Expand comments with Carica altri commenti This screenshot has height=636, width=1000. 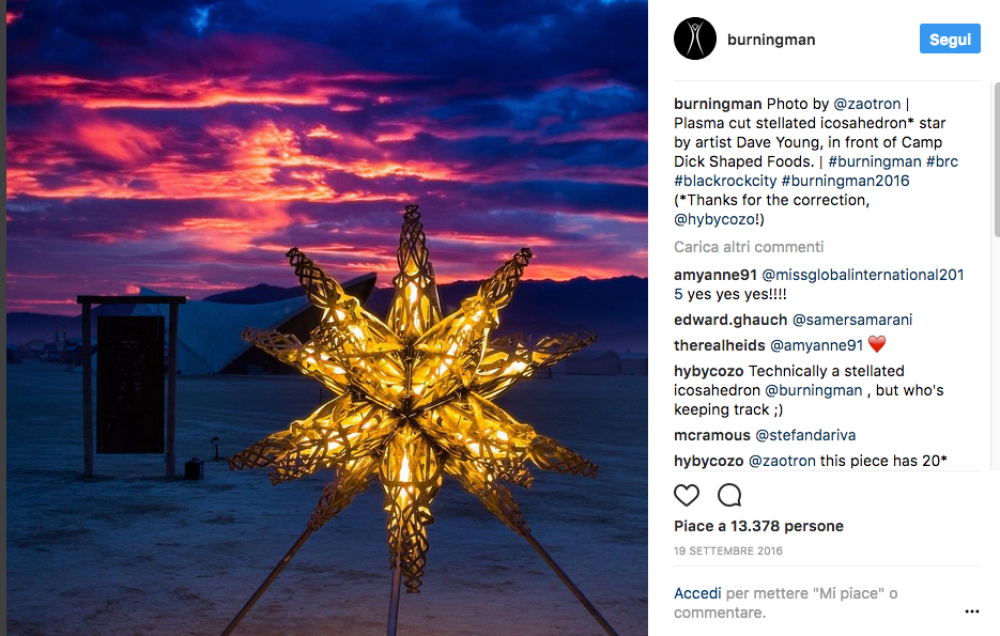click(748, 247)
